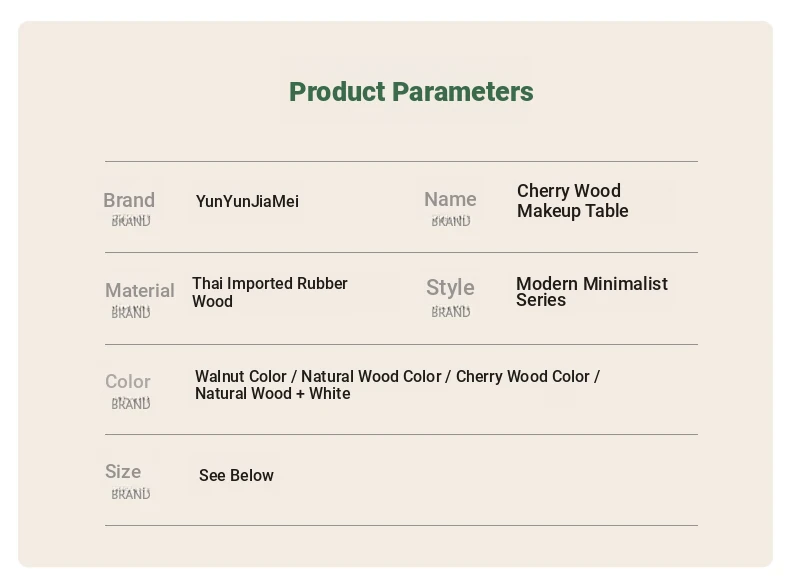790x580 pixels.
Task: Click Cherry Wood Makeup Table text
Action: pyautogui.click(x=573, y=201)
